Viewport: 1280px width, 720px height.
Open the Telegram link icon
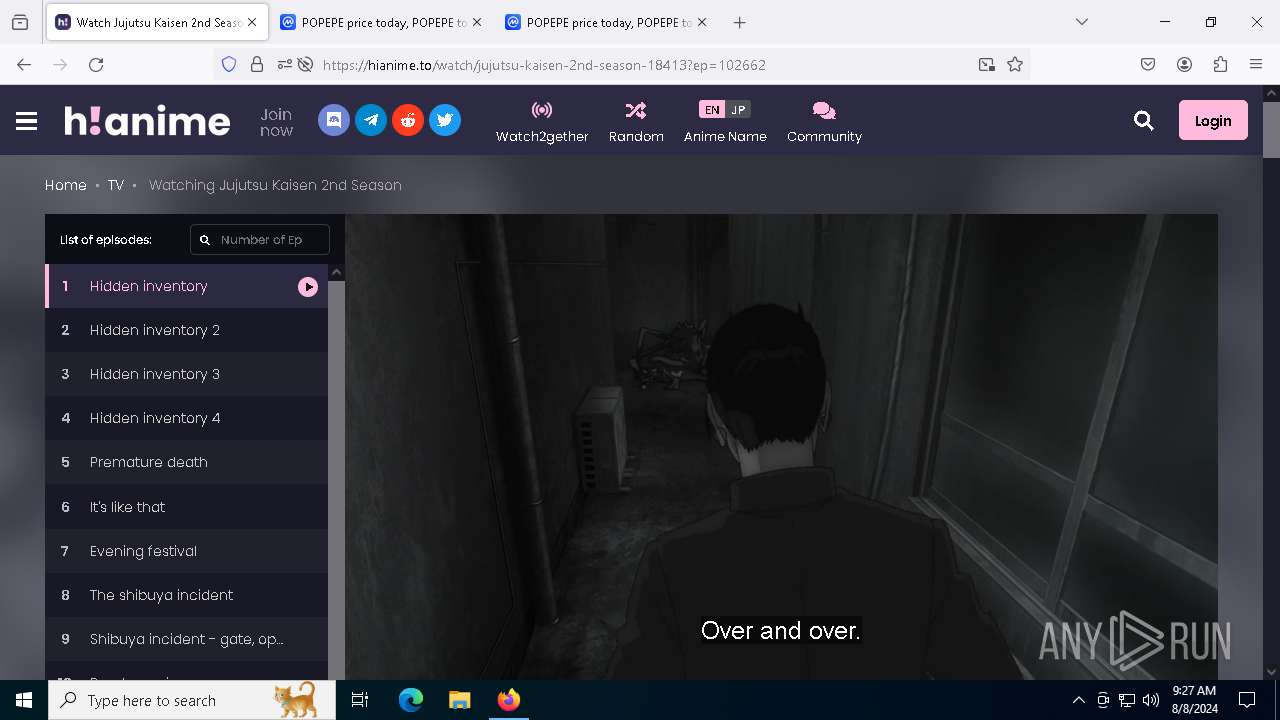pyautogui.click(x=371, y=120)
